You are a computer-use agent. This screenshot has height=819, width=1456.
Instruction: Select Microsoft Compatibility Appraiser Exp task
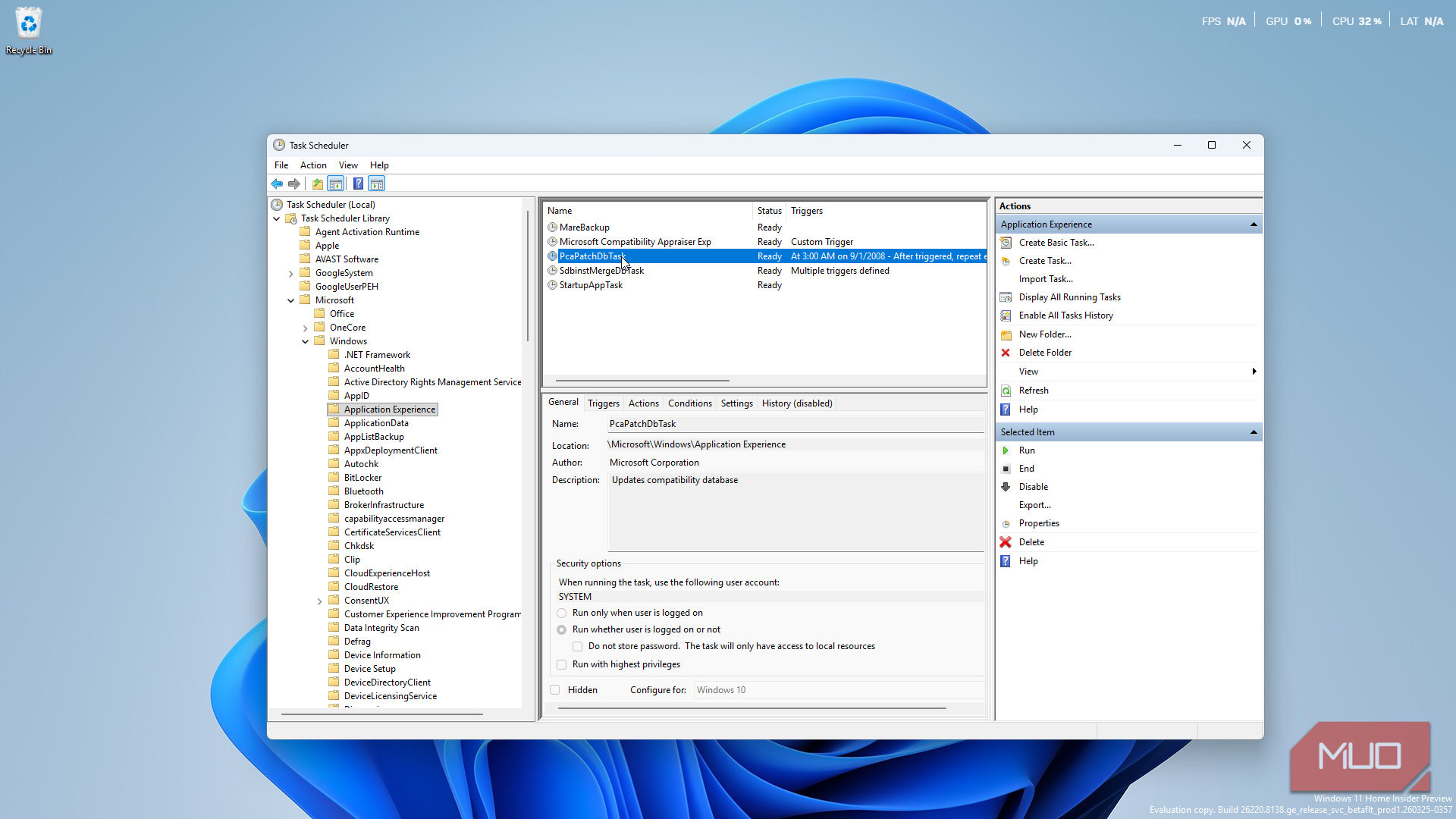[x=765, y=242]
